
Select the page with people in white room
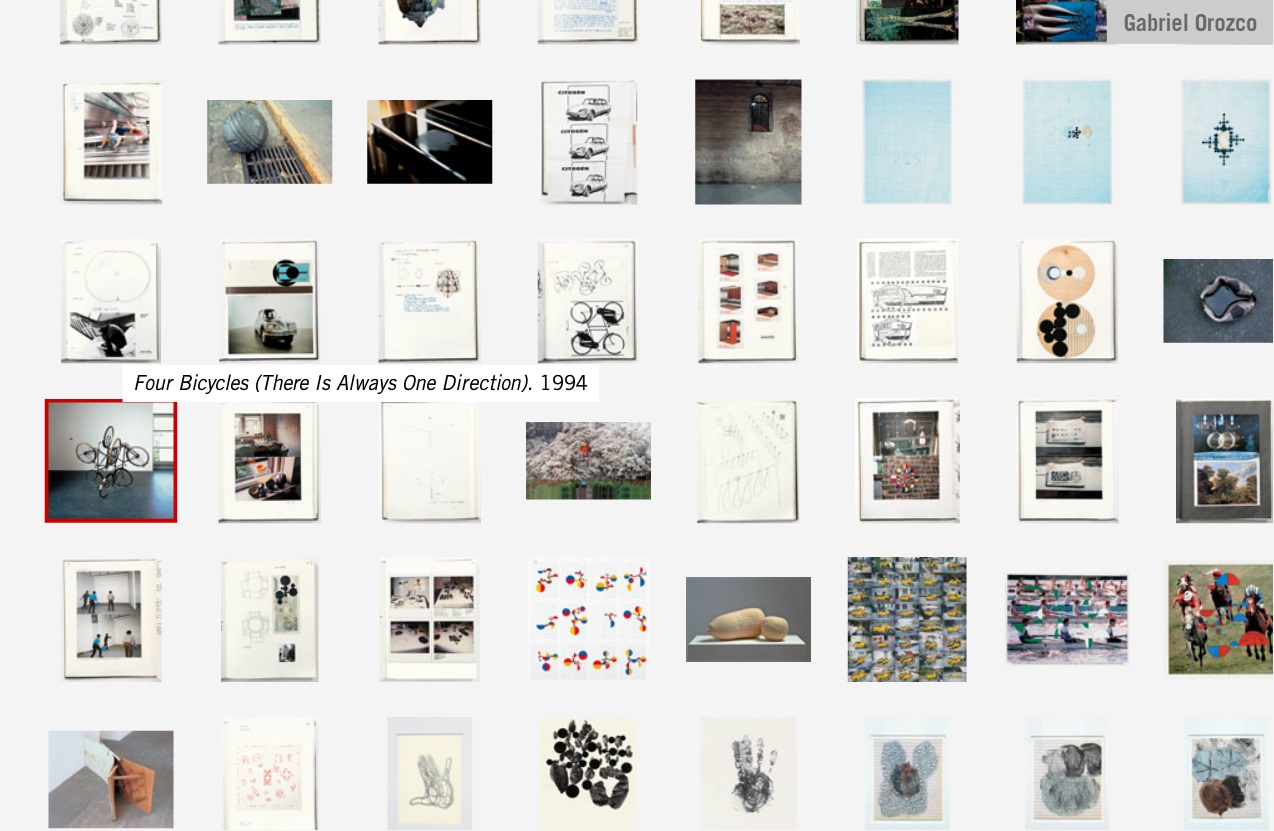(111, 620)
